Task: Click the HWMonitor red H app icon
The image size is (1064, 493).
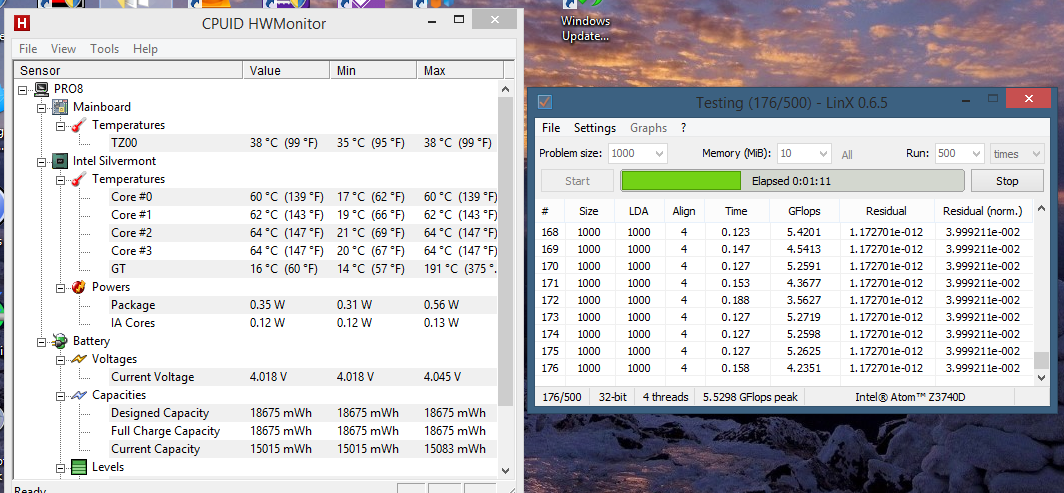Action: pos(22,23)
